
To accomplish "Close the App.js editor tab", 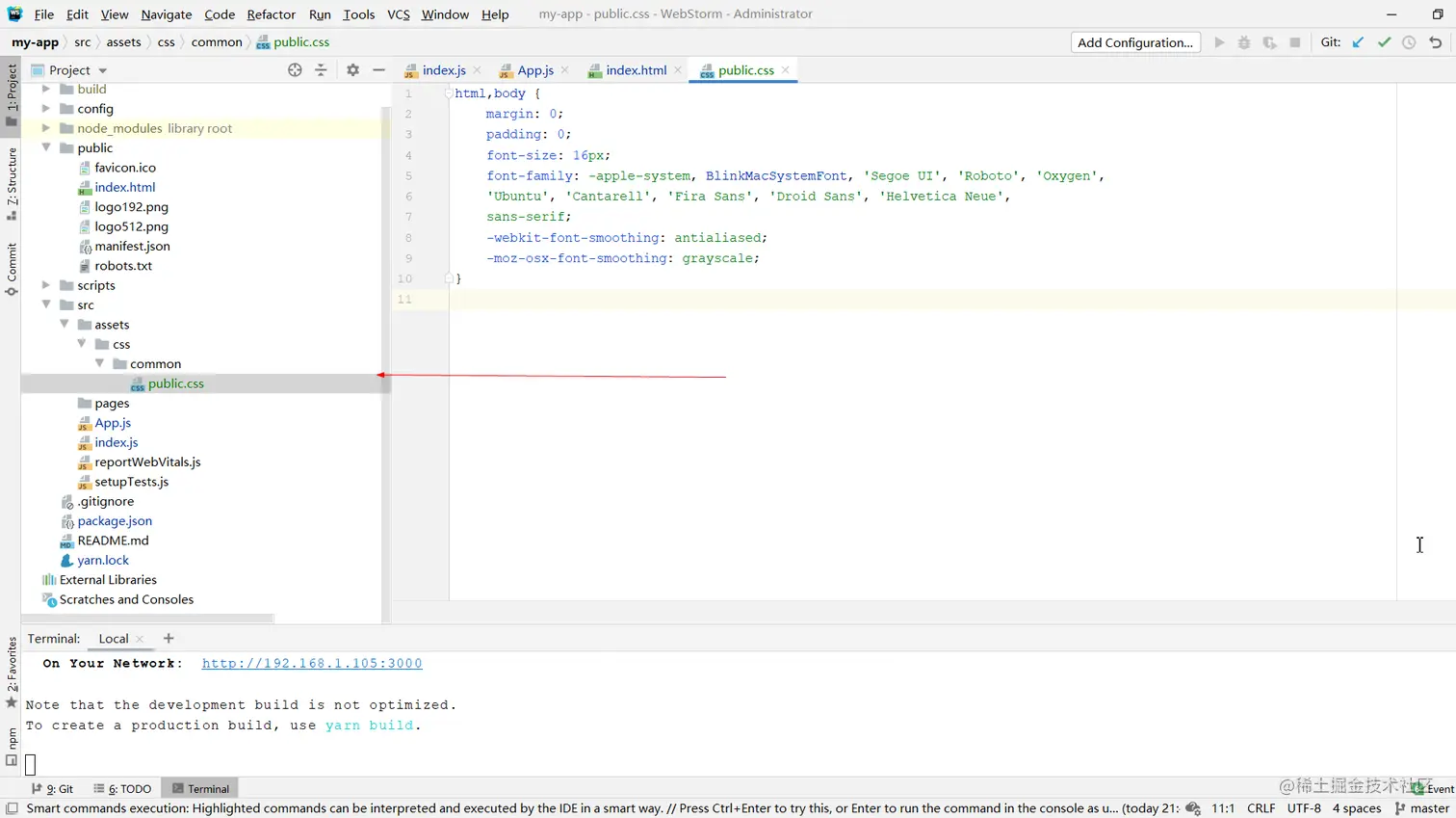I will click(564, 70).
